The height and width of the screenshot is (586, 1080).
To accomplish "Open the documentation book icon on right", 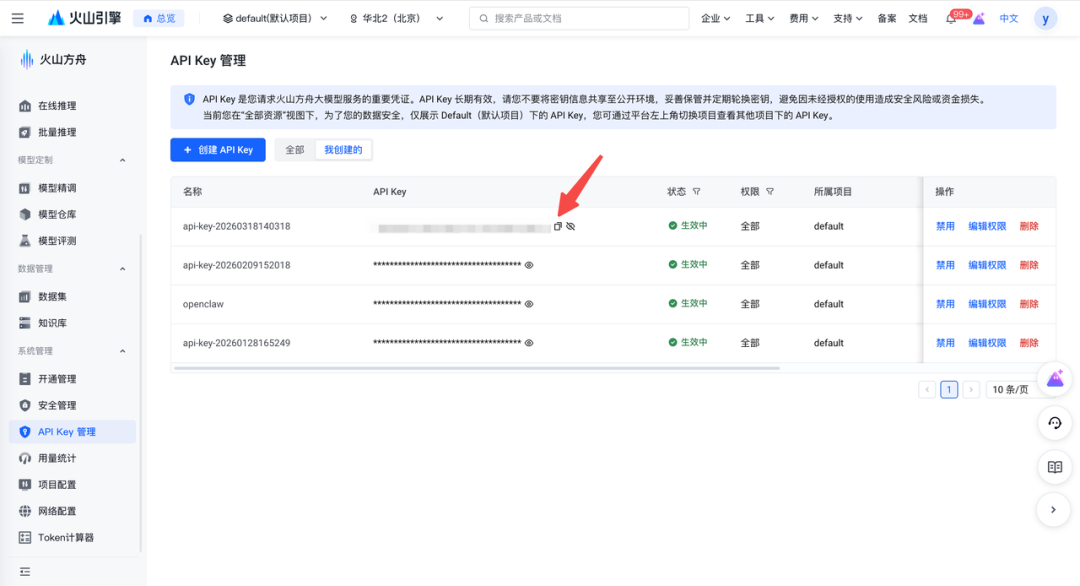I will (1054, 467).
